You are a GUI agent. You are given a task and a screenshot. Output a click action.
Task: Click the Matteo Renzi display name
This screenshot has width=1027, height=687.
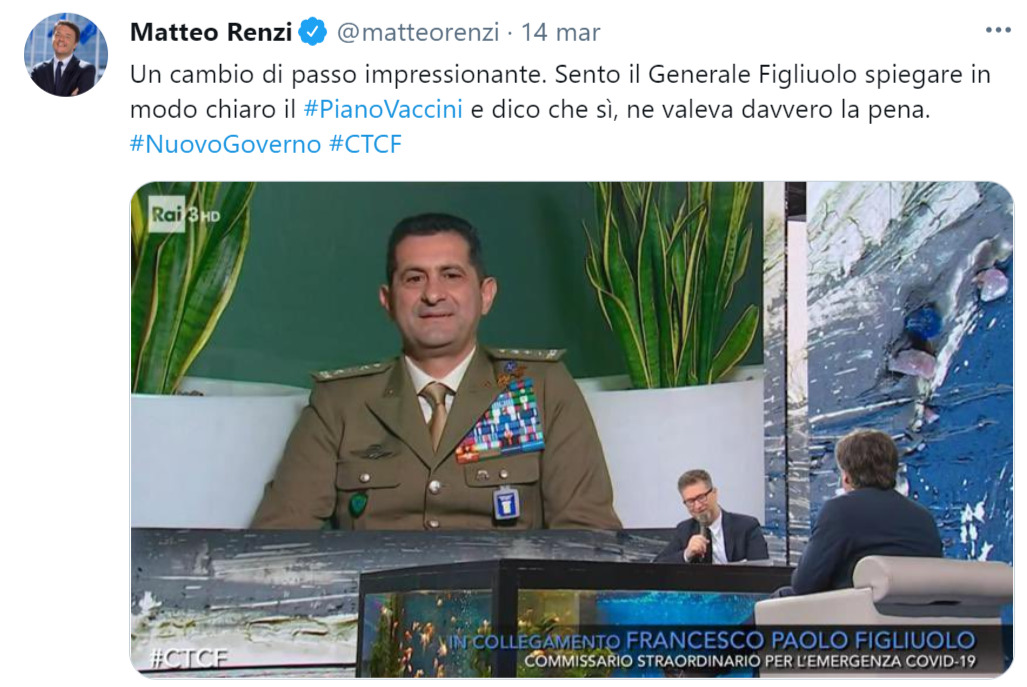pos(211,32)
